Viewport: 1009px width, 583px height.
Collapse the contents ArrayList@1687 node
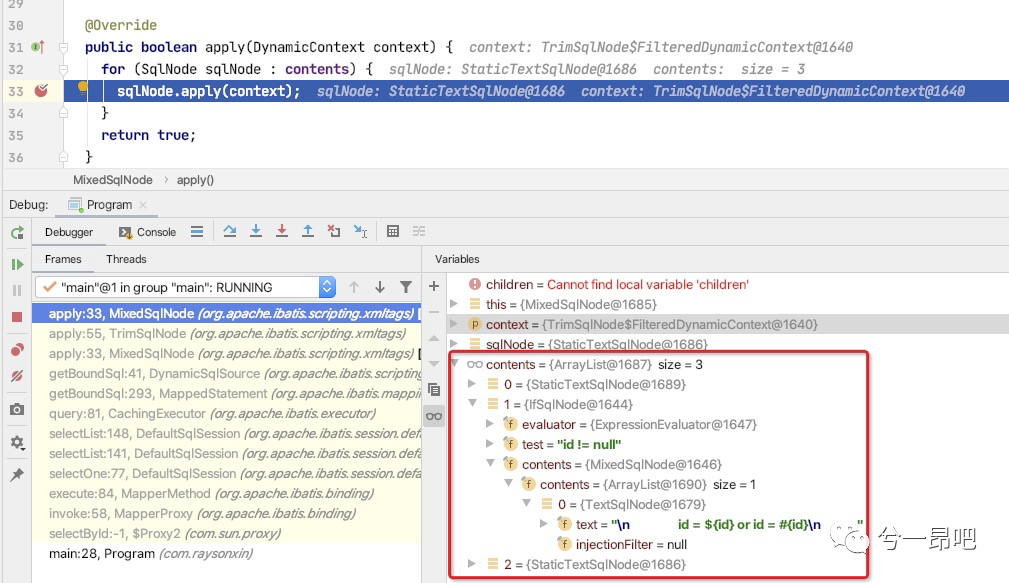pyautogui.click(x=454, y=364)
